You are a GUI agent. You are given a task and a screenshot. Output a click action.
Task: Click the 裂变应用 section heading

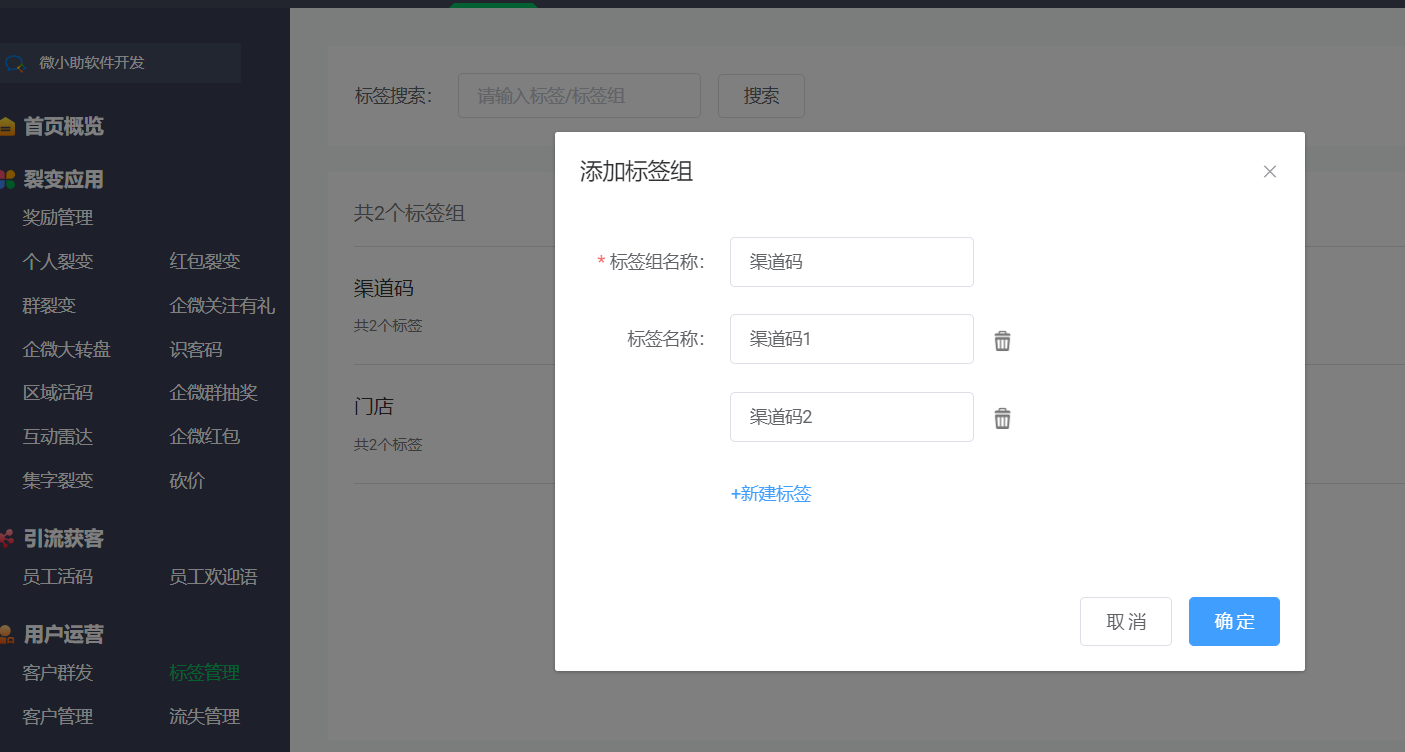click(x=63, y=180)
